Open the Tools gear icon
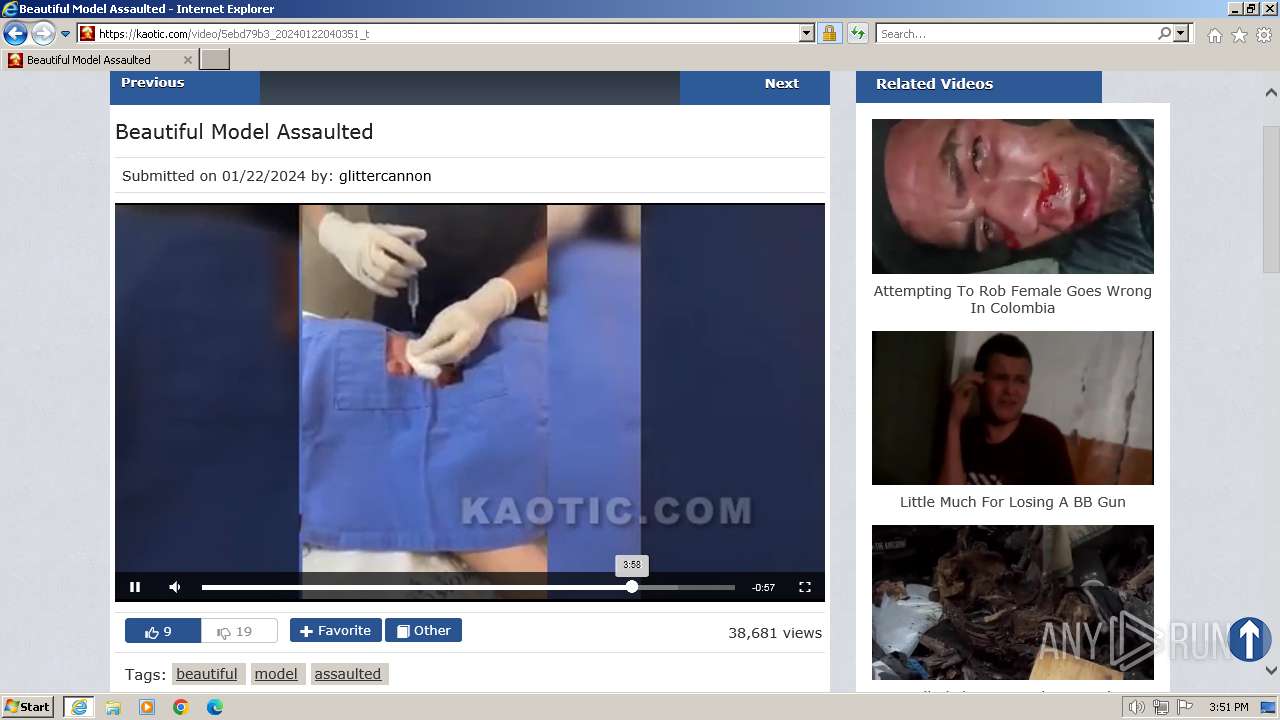 pos(1264,35)
